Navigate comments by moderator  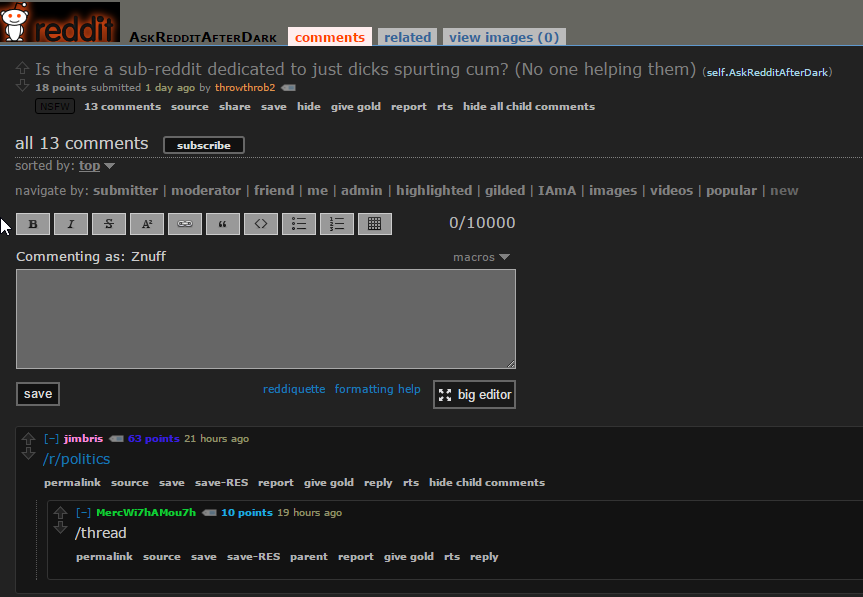coord(206,190)
